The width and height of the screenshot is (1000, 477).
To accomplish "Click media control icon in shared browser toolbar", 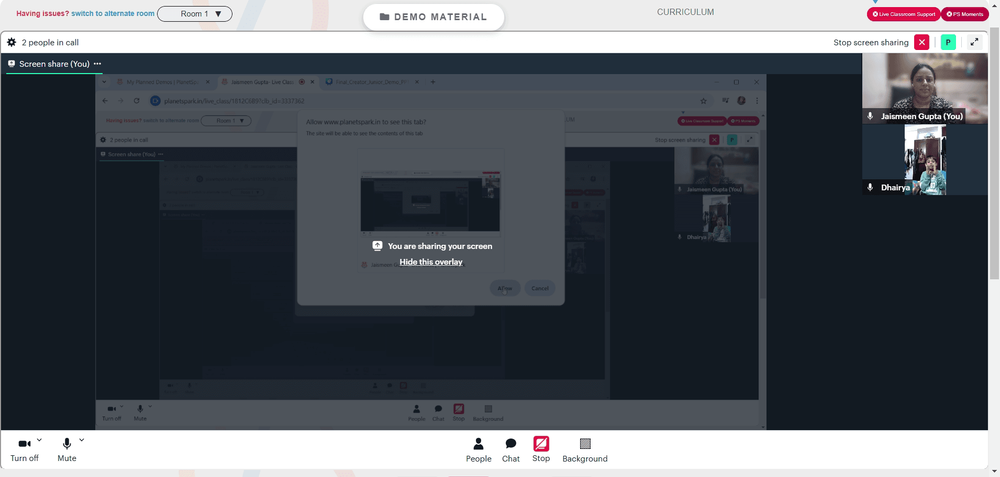I will click(725, 101).
